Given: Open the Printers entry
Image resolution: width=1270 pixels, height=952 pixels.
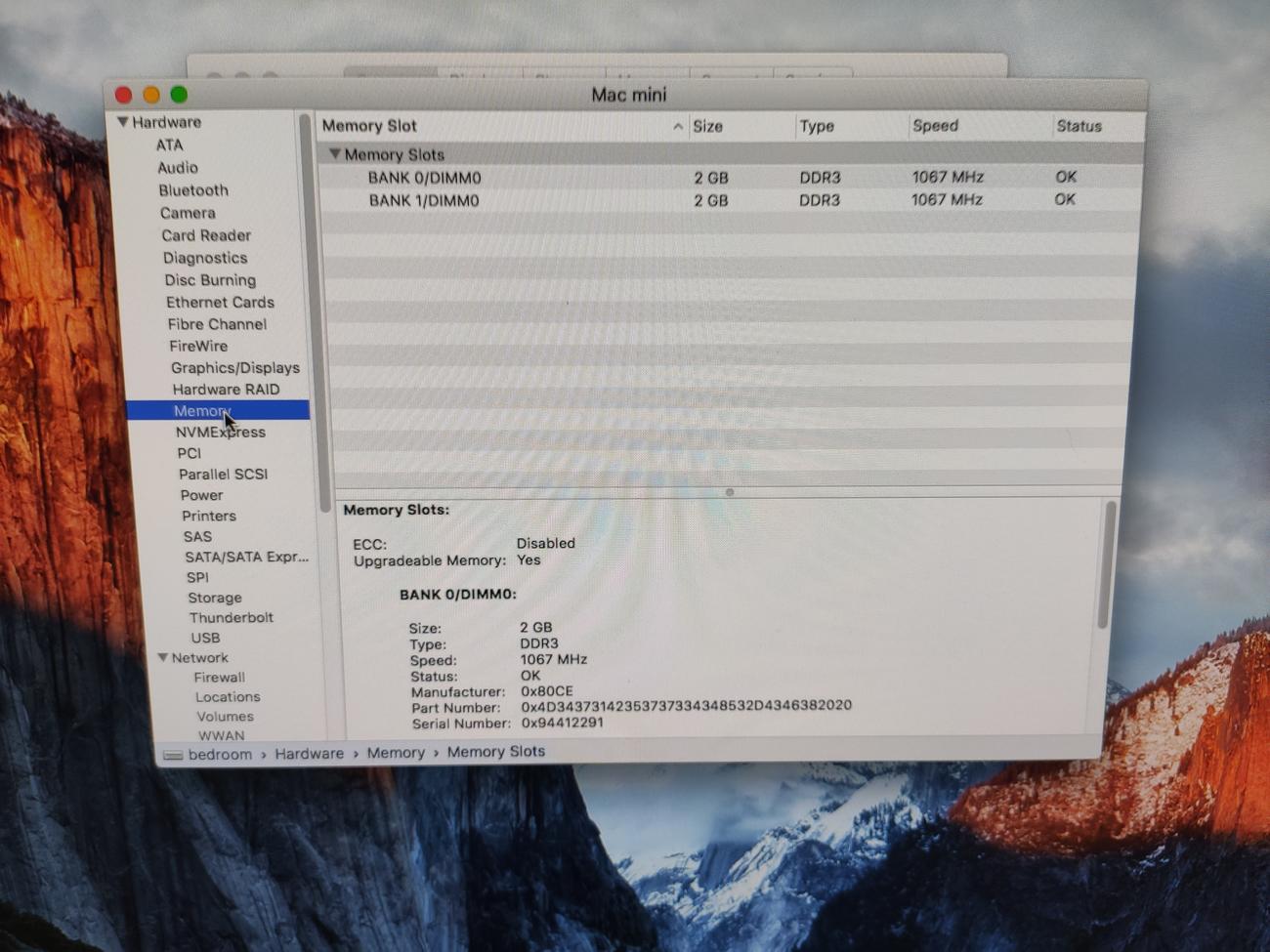Looking at the screenshot, I should [x=208, y=516].
